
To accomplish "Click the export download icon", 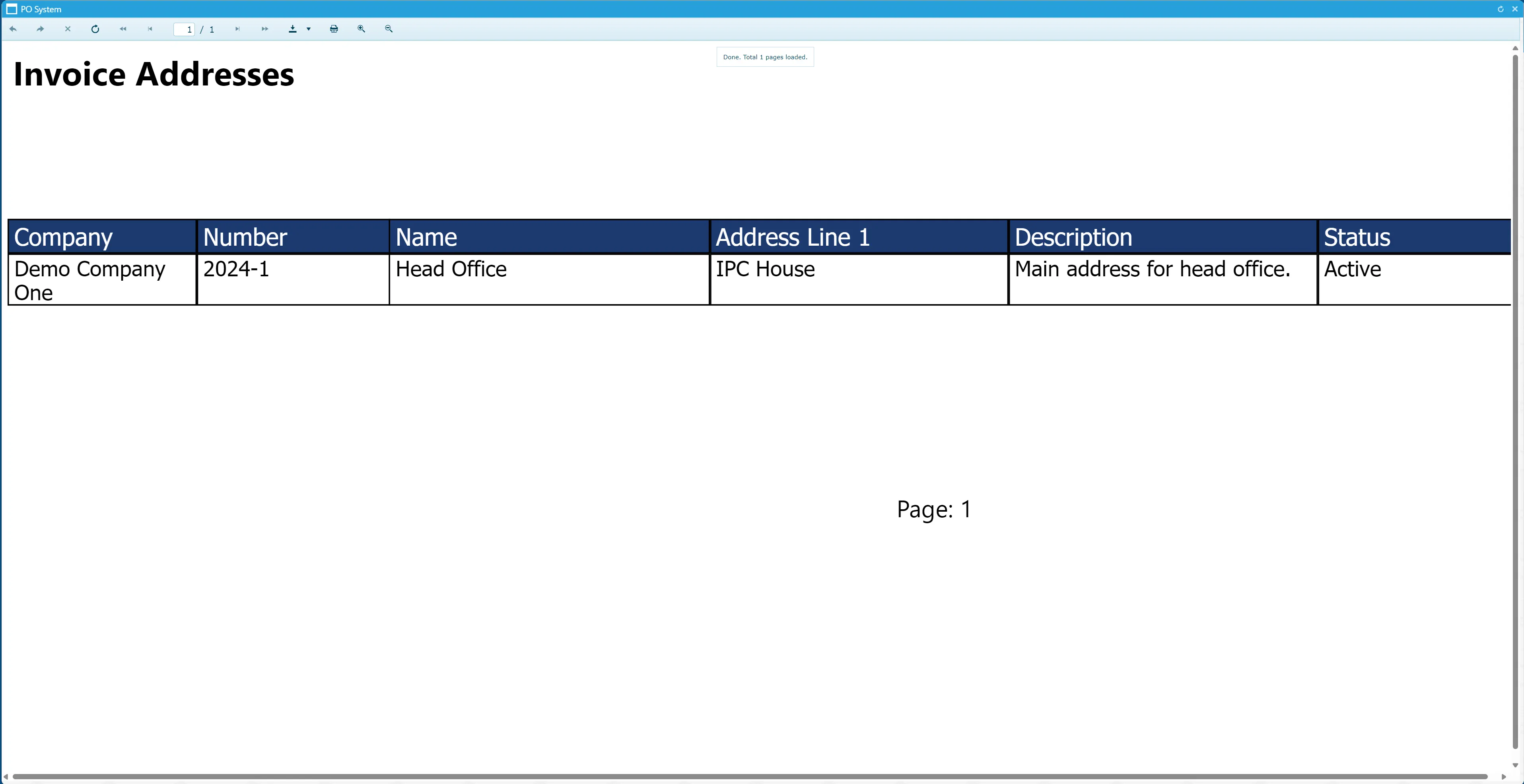I will point(292,28).
